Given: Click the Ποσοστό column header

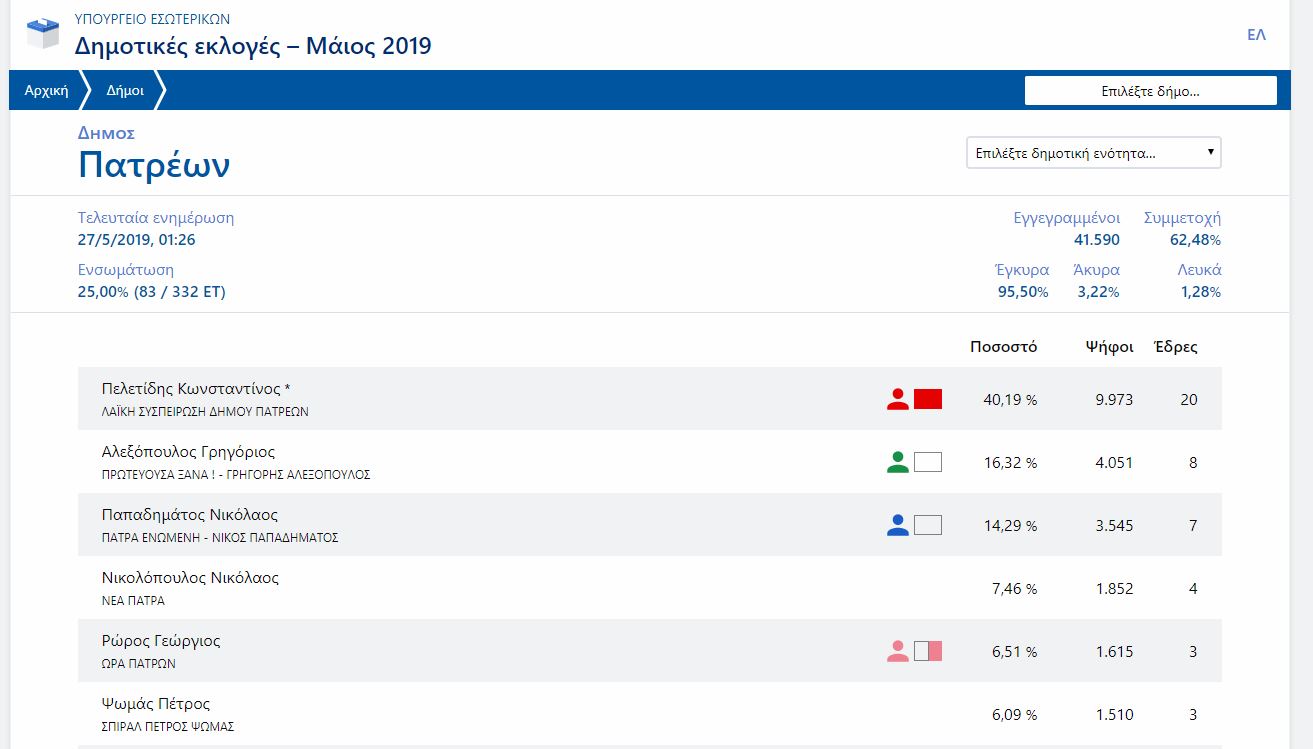Looking at the screenshot, I should (x=1003, y=347).
